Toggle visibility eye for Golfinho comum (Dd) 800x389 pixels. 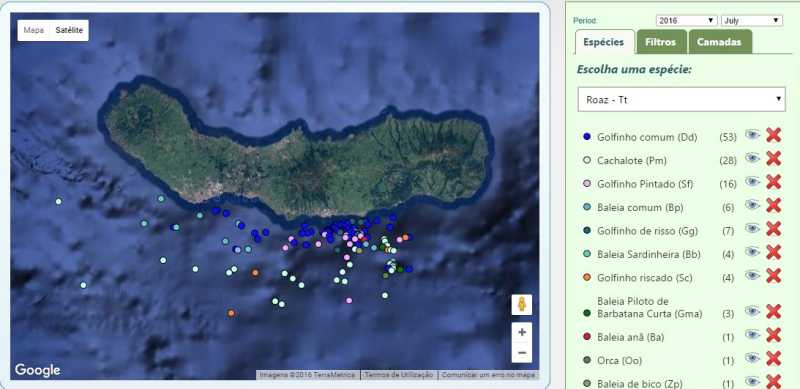coord(752,135)
